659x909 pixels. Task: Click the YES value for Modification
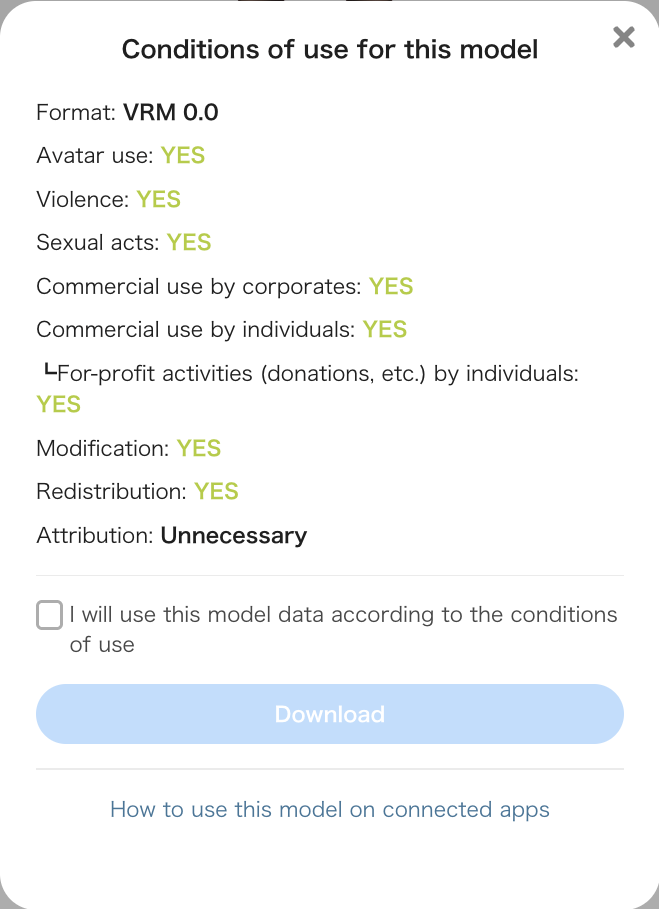tap(199, 448)
